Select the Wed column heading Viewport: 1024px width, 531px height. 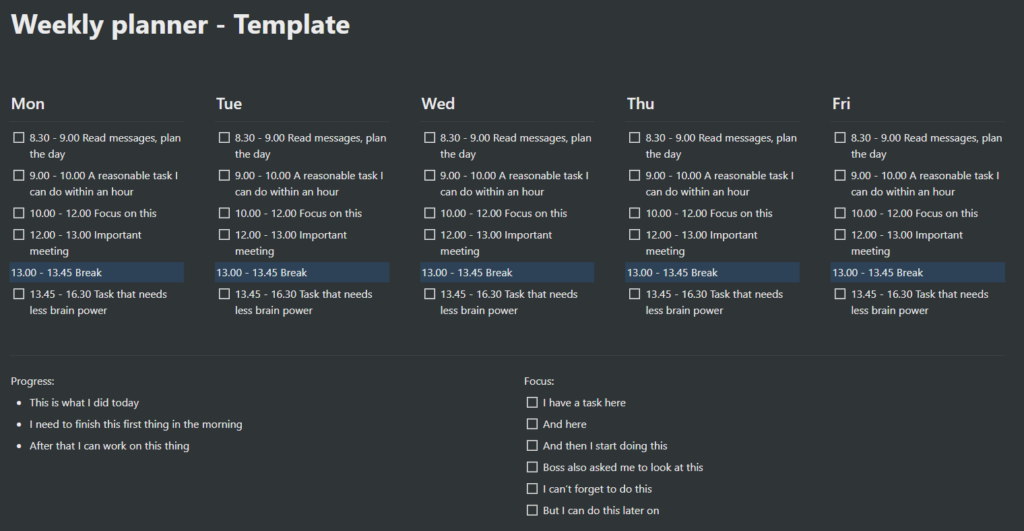[x=438, y=104]
